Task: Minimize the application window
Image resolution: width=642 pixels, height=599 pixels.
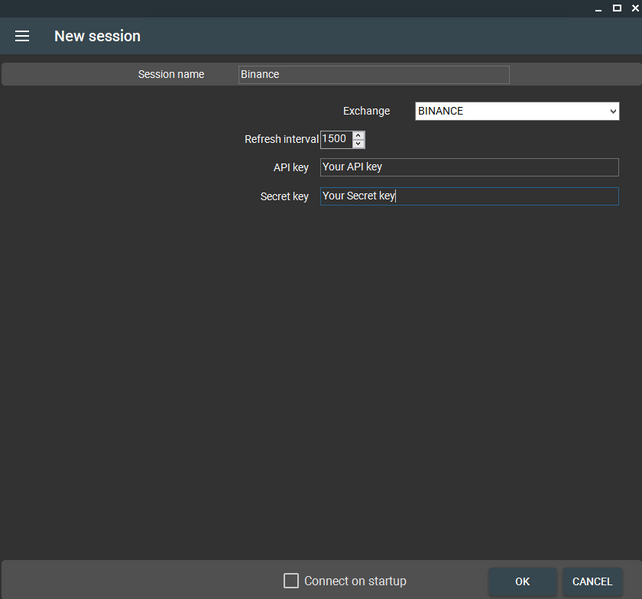Action: 600,8
